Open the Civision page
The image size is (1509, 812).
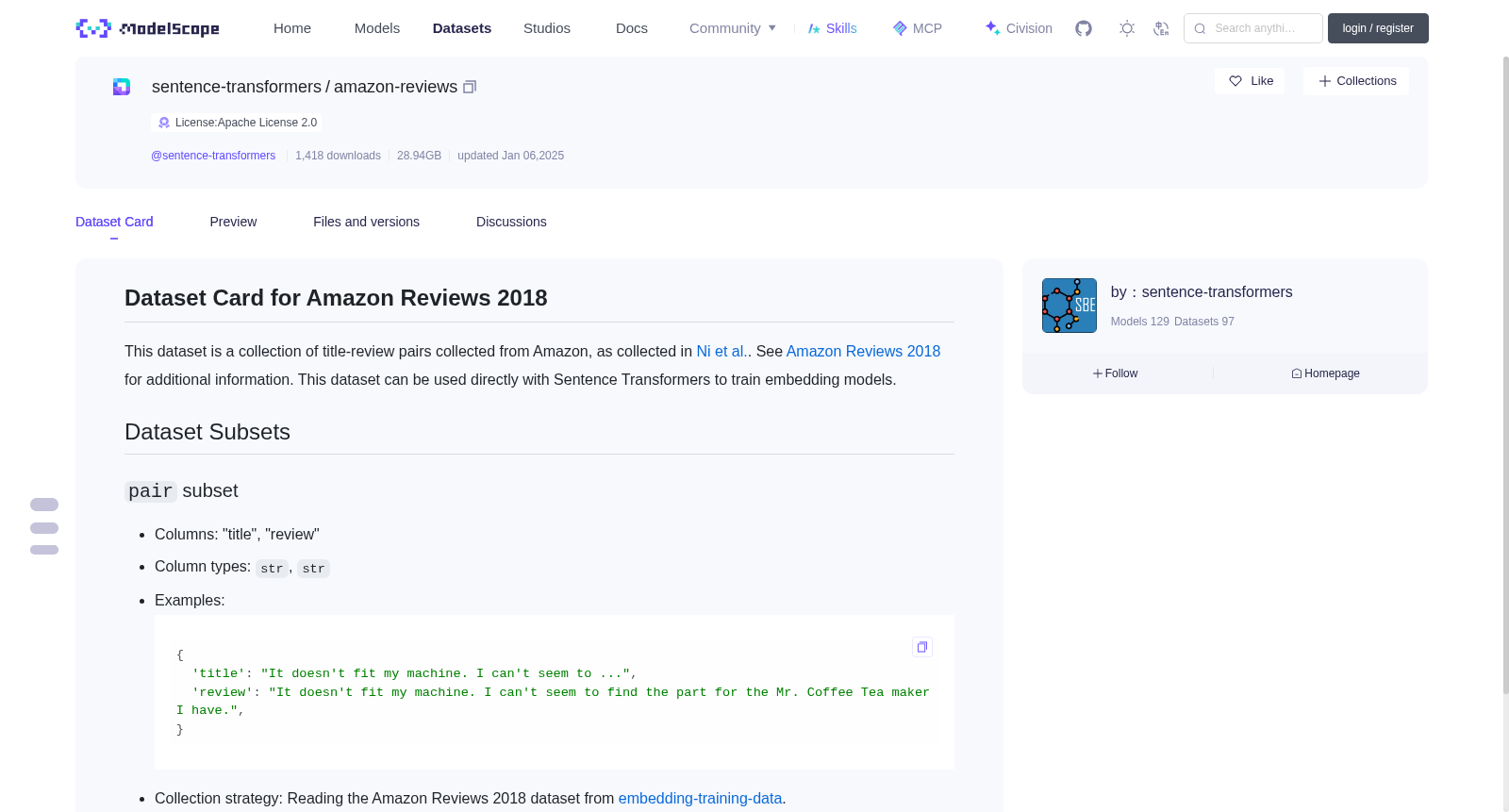[1019, 28]
